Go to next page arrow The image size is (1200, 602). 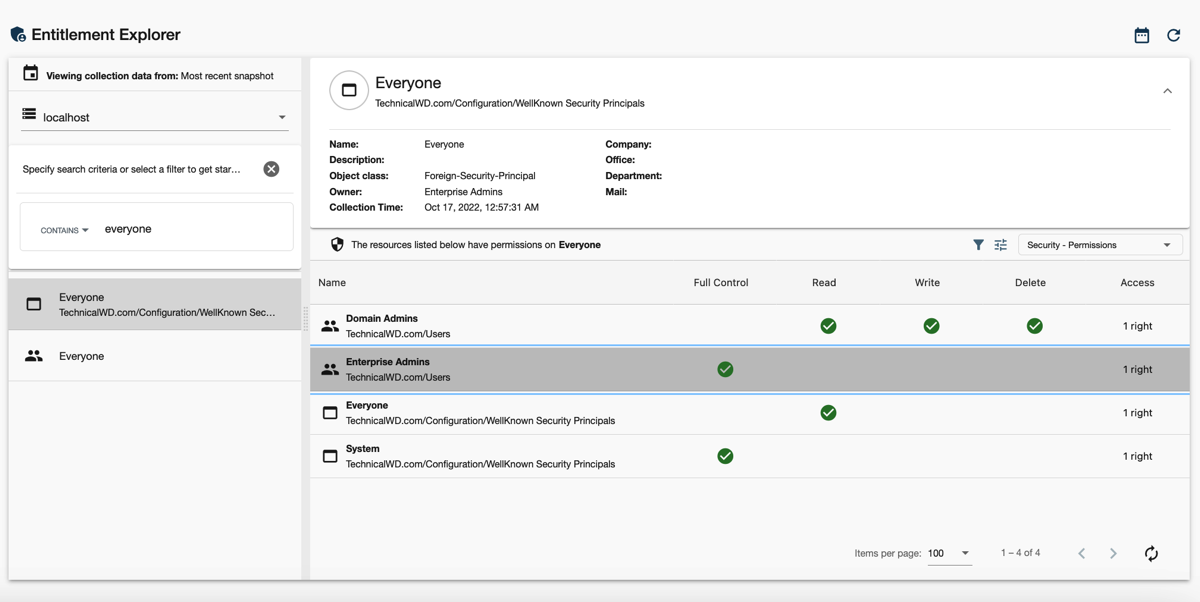click(1113, 553)
